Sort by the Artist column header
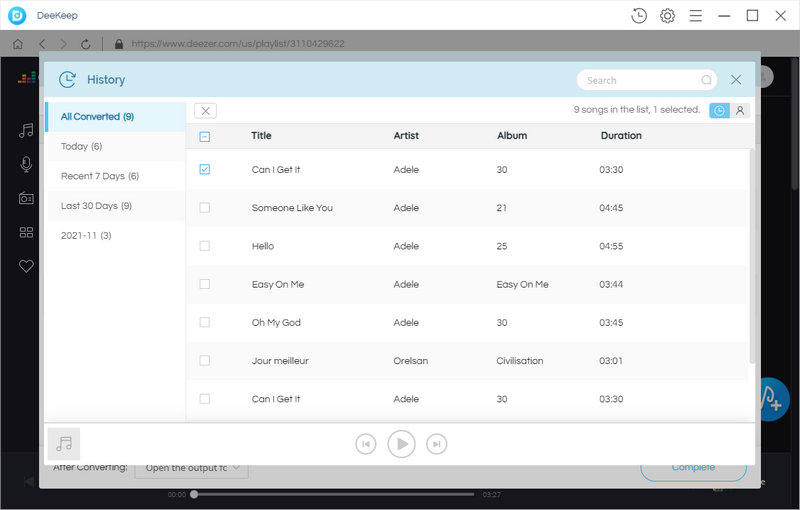Viewport: 800px width, 510px height. tap(406, 136)
